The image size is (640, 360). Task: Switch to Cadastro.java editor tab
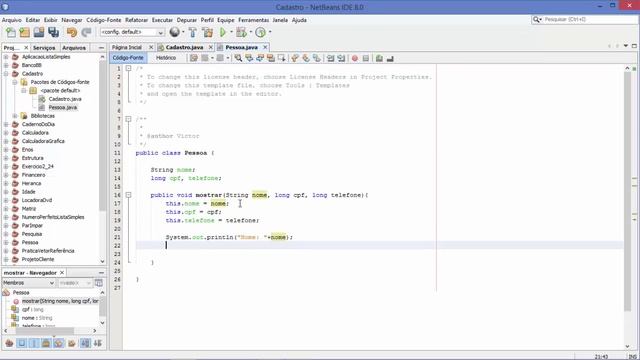pyautogui.click(x=184, y=47)
